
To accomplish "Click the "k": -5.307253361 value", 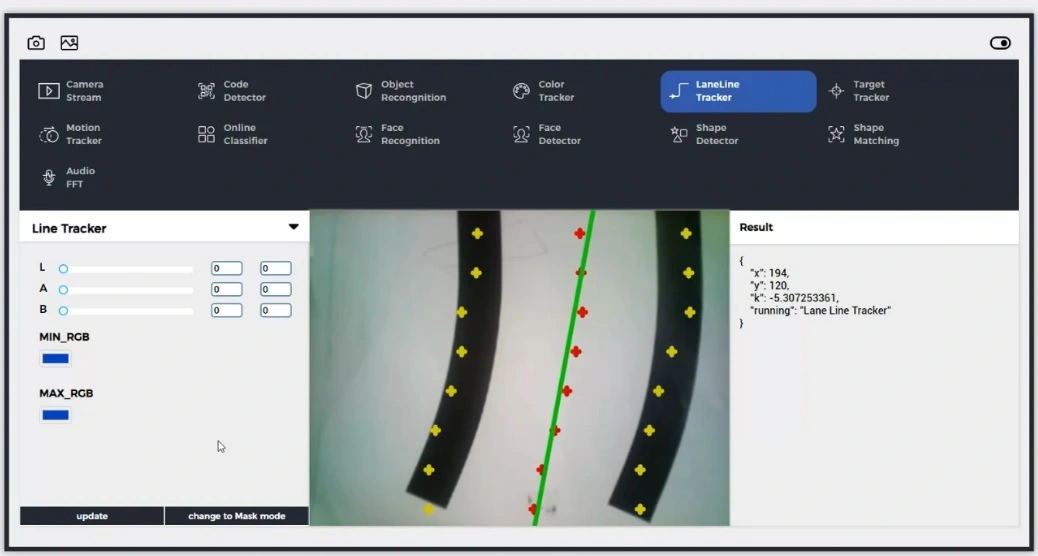I will click(x=794, y=298).
